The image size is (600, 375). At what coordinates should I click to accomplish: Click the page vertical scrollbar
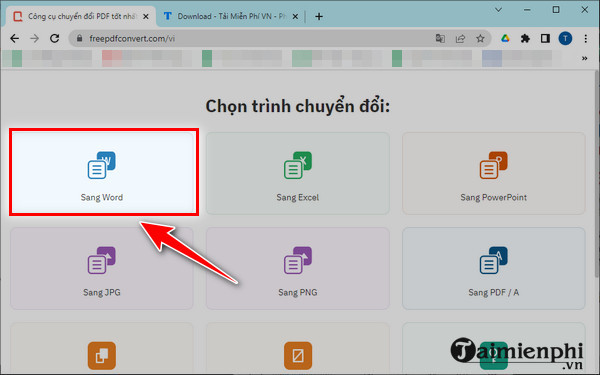(x=597, y=174)
